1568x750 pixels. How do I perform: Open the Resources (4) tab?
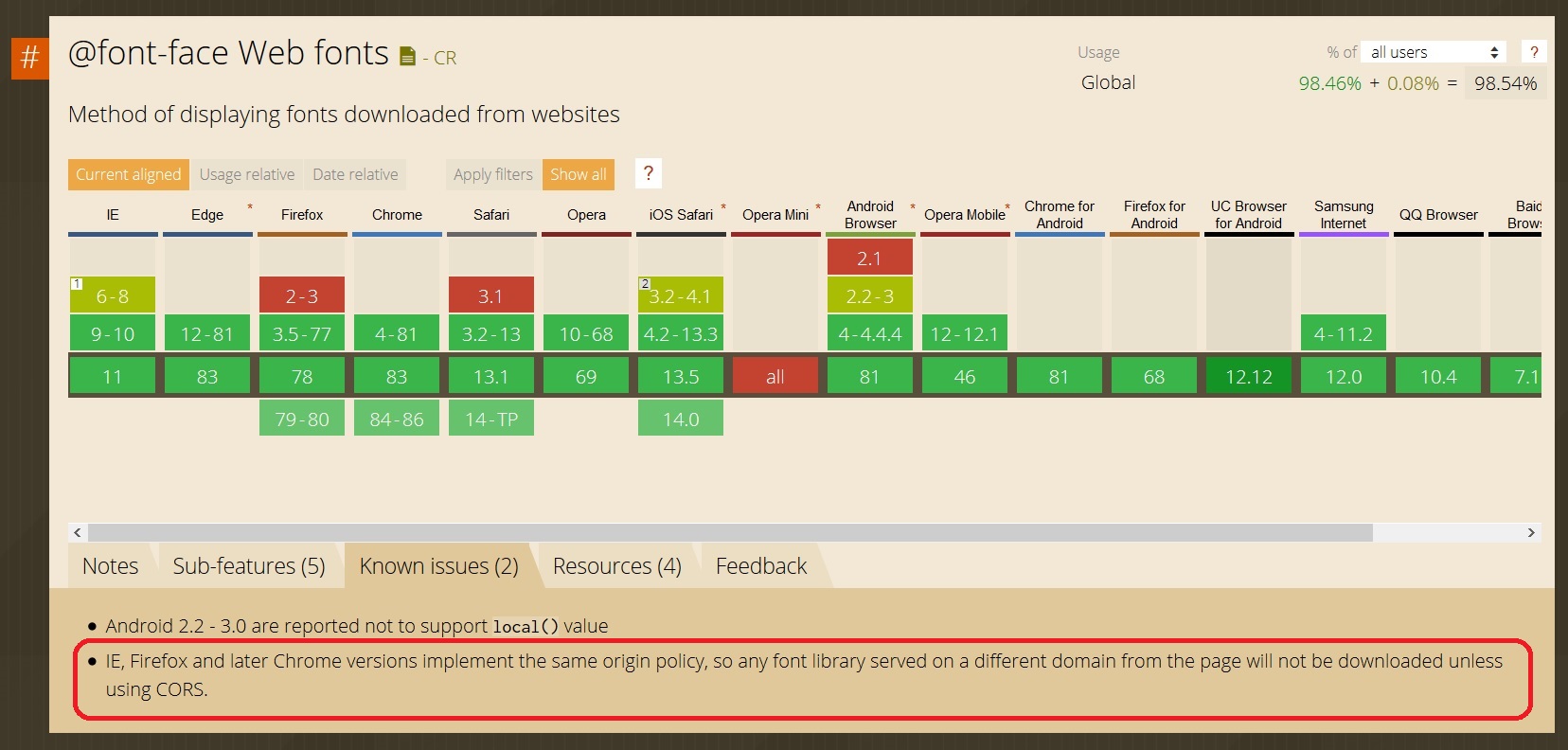coord(617,566)
